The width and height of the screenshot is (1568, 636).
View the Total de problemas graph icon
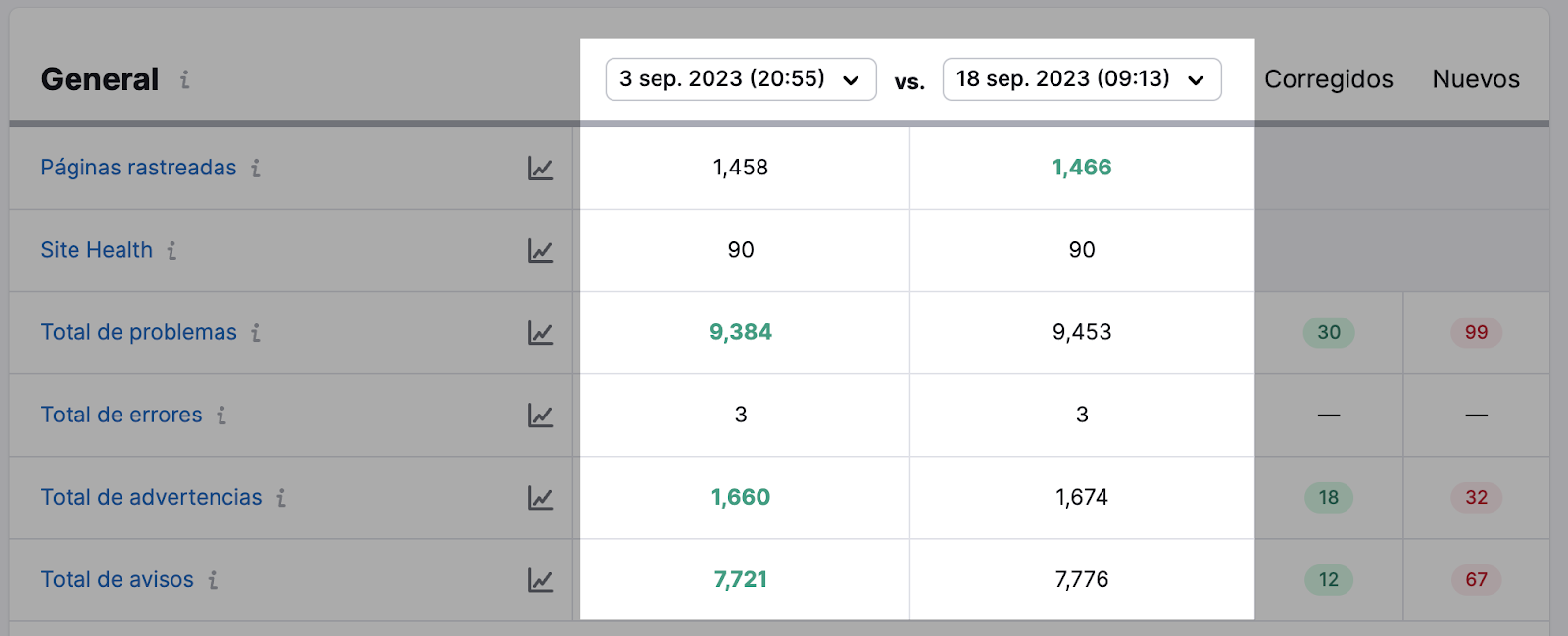pyautogui.click(x=543, y=332)
